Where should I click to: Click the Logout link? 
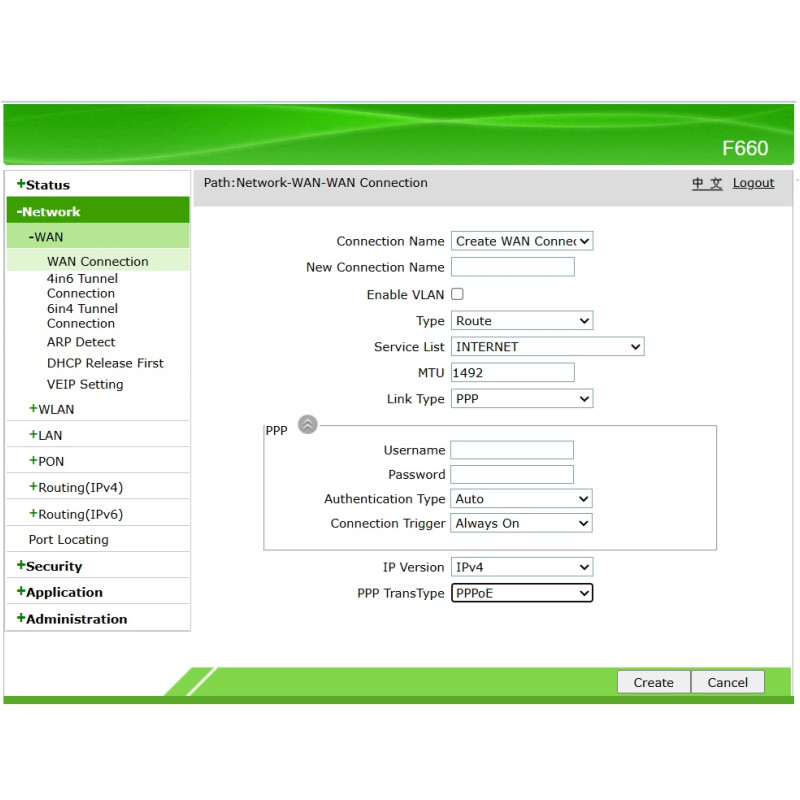coord(753,183)
